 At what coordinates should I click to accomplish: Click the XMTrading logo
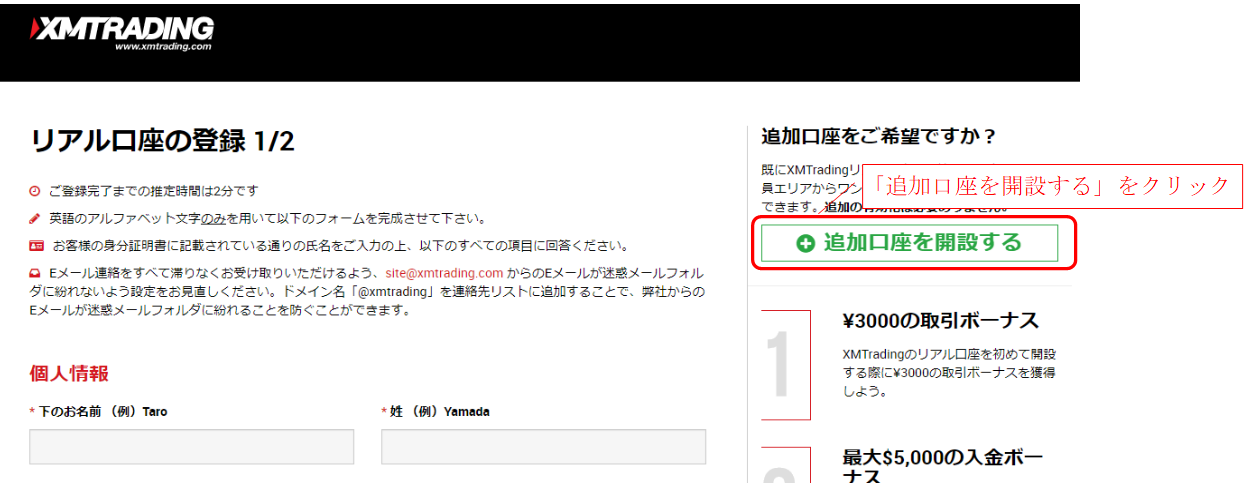click(121, 34)
